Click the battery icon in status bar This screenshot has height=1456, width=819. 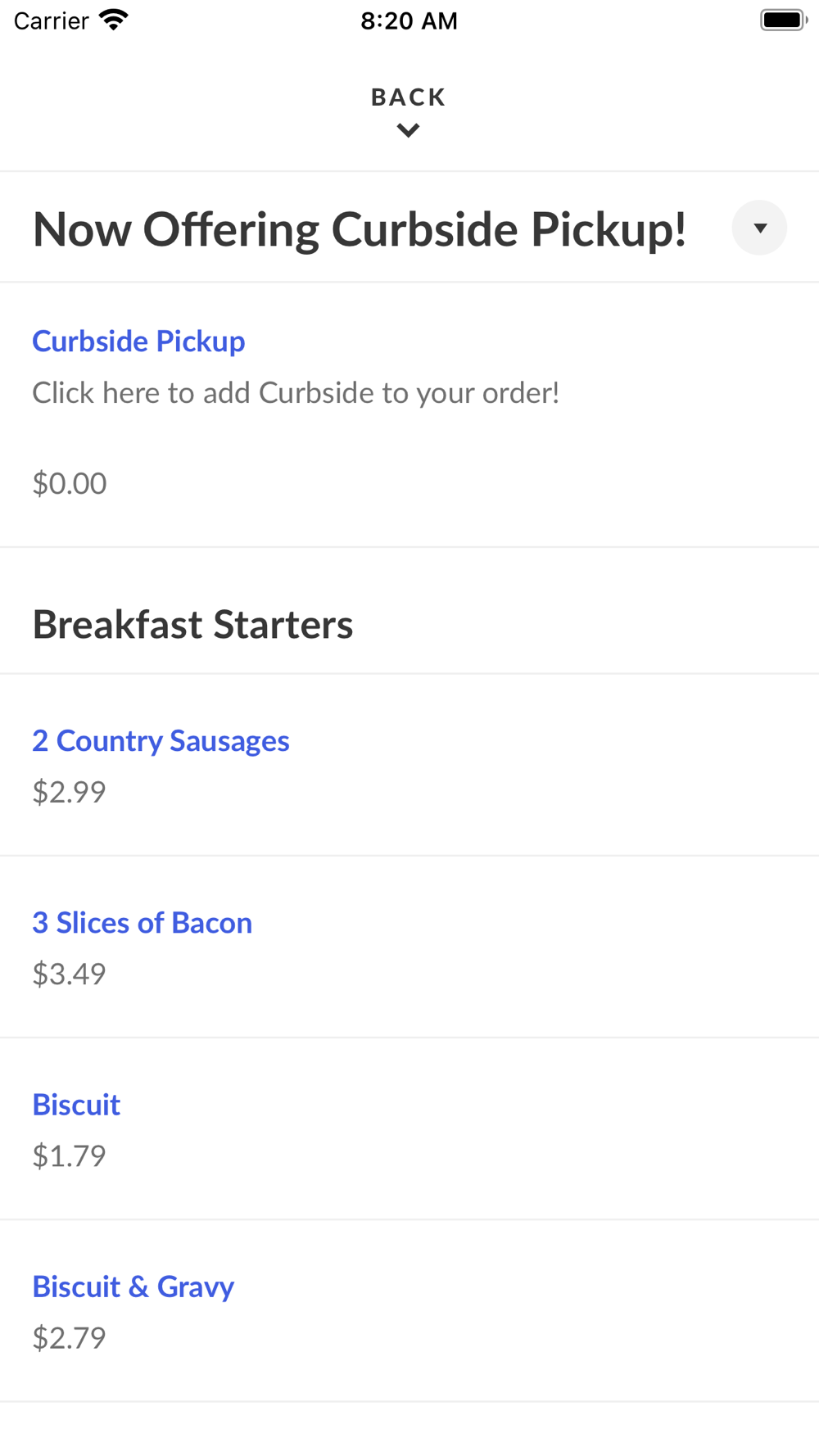pyautogui.click(x=783, y=20)
